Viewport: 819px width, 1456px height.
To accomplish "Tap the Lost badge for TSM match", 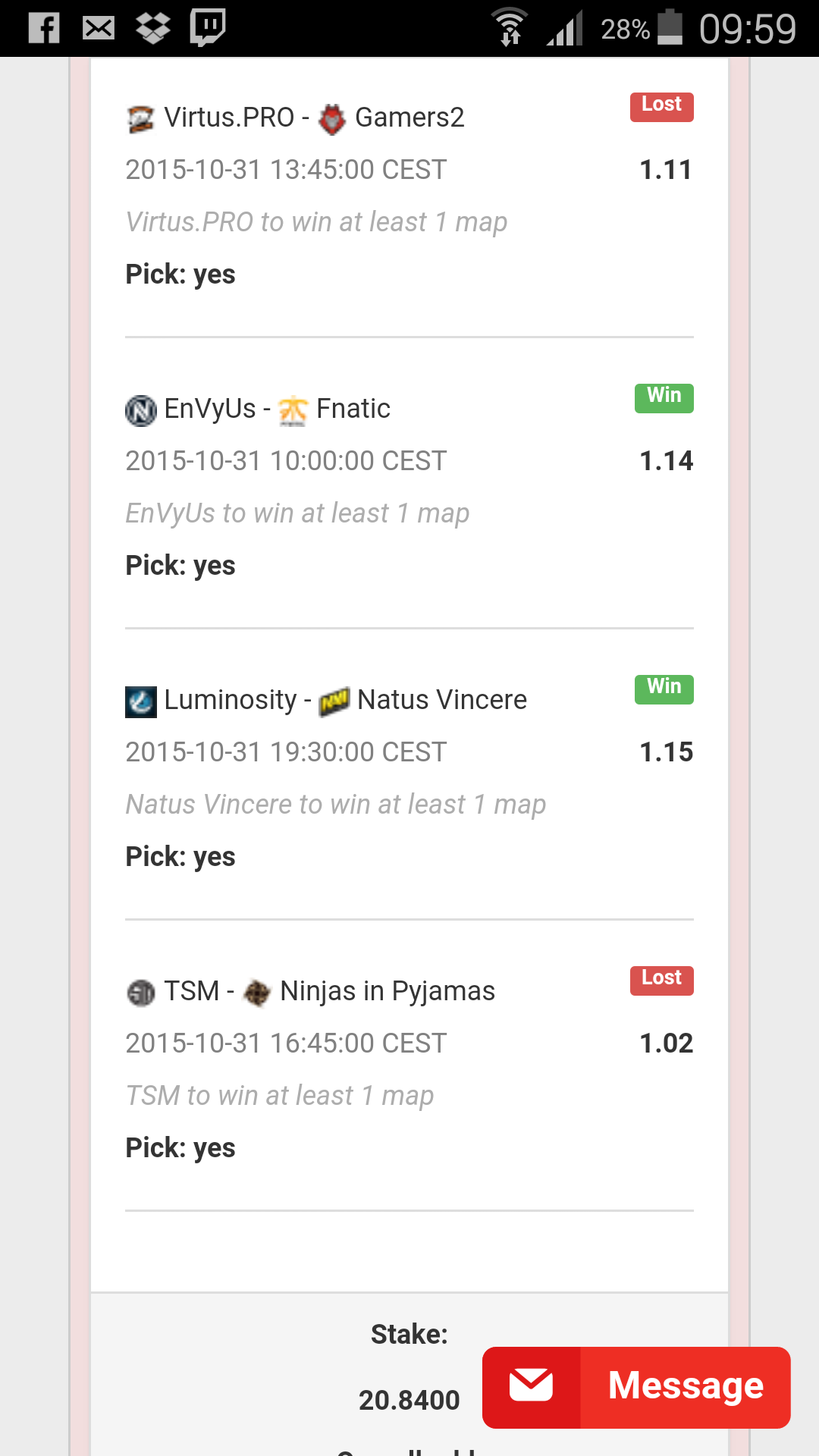I will click(662, 980).
